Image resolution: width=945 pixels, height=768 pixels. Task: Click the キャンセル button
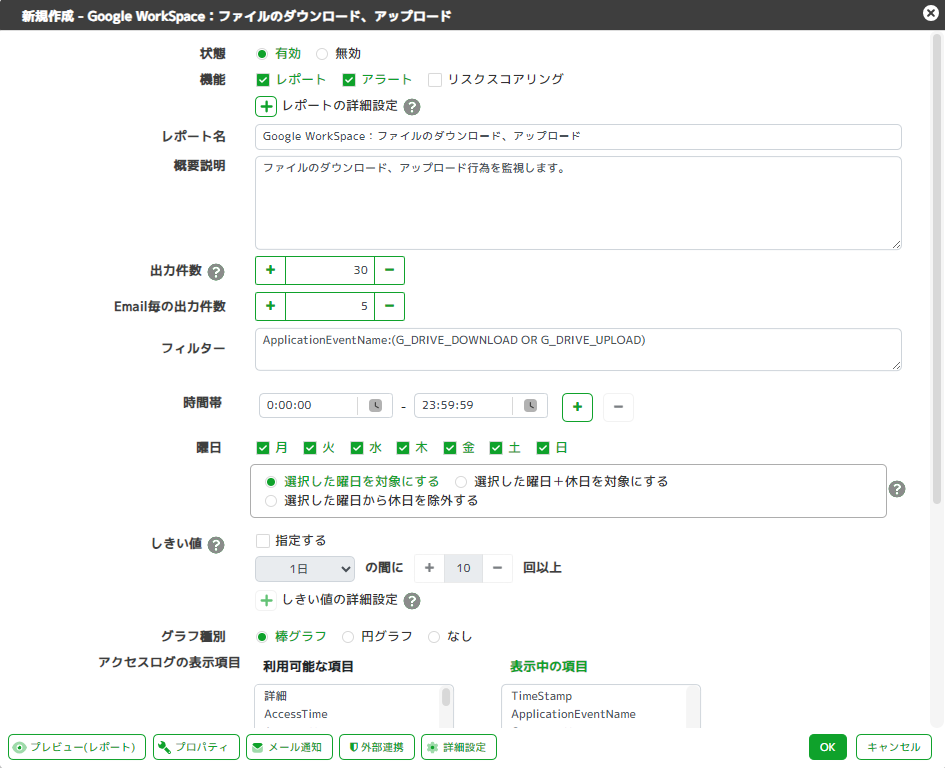coord(894,747)
